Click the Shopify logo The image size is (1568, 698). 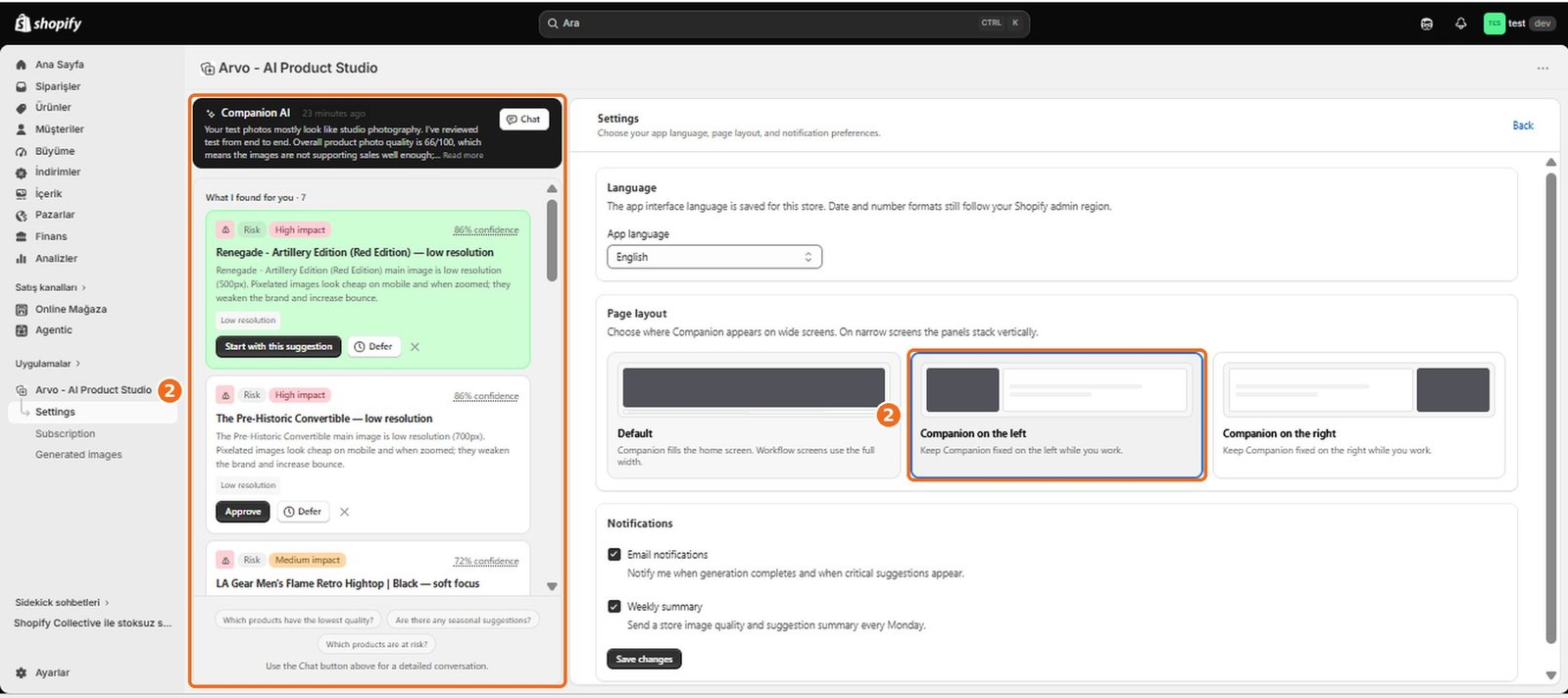pos(48,23)
